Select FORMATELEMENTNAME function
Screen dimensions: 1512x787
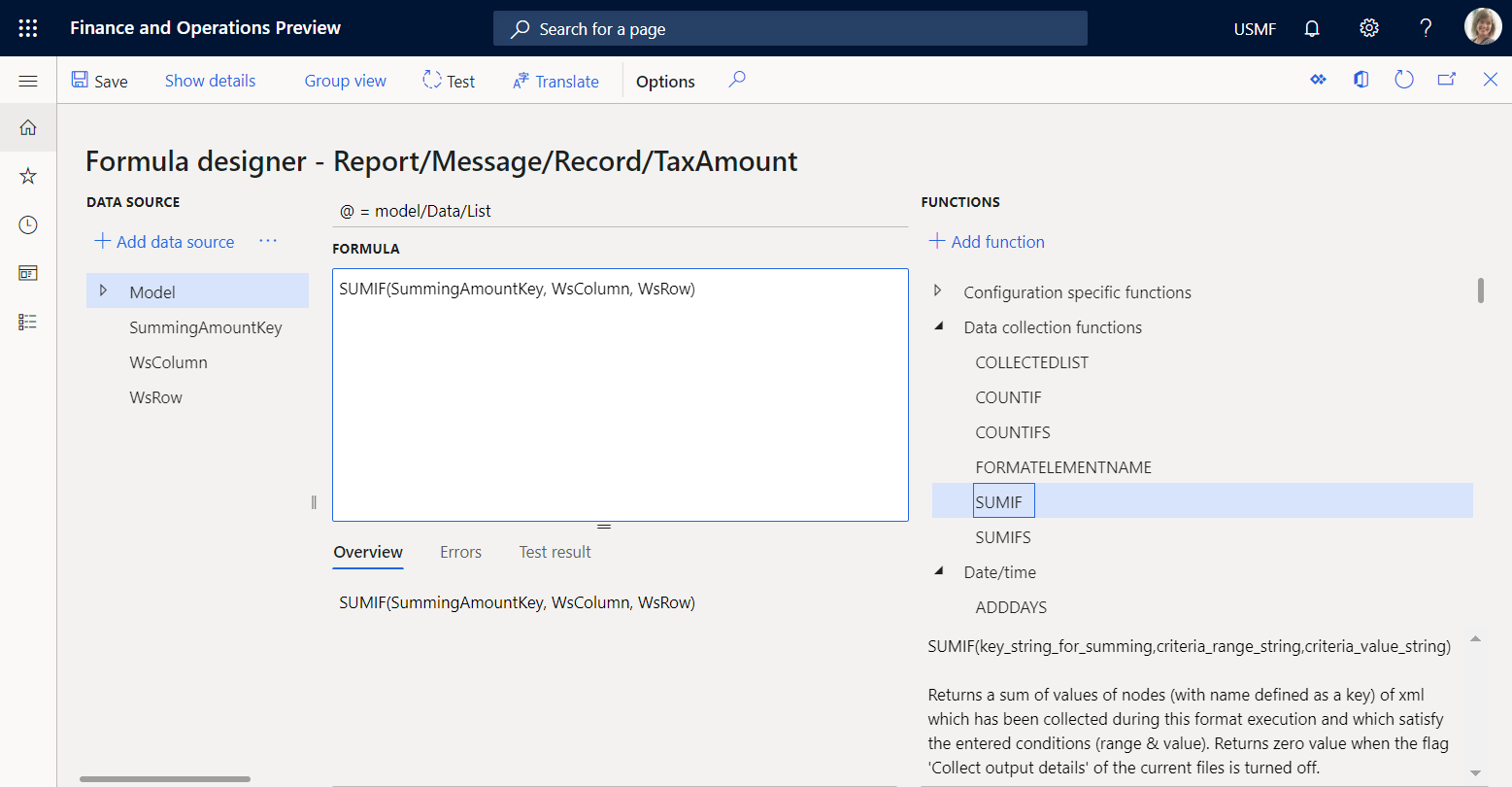(x=1063, y=467)
